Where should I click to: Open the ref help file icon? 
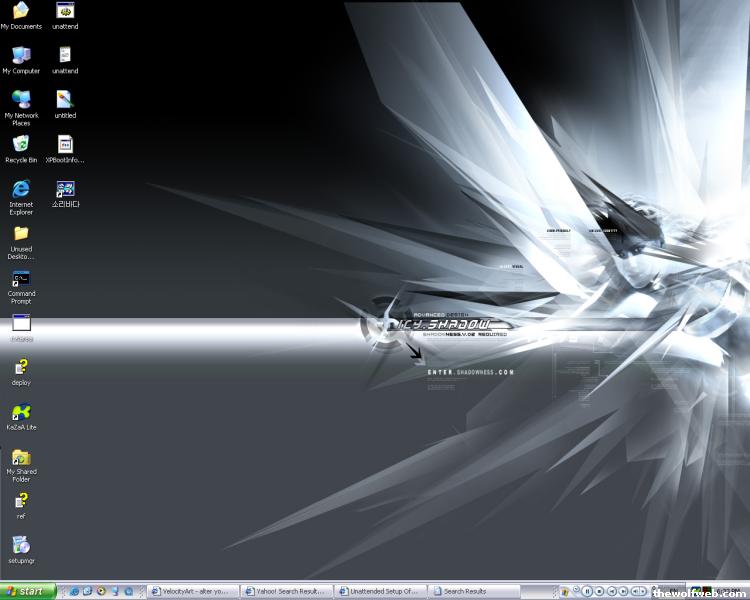21,500
